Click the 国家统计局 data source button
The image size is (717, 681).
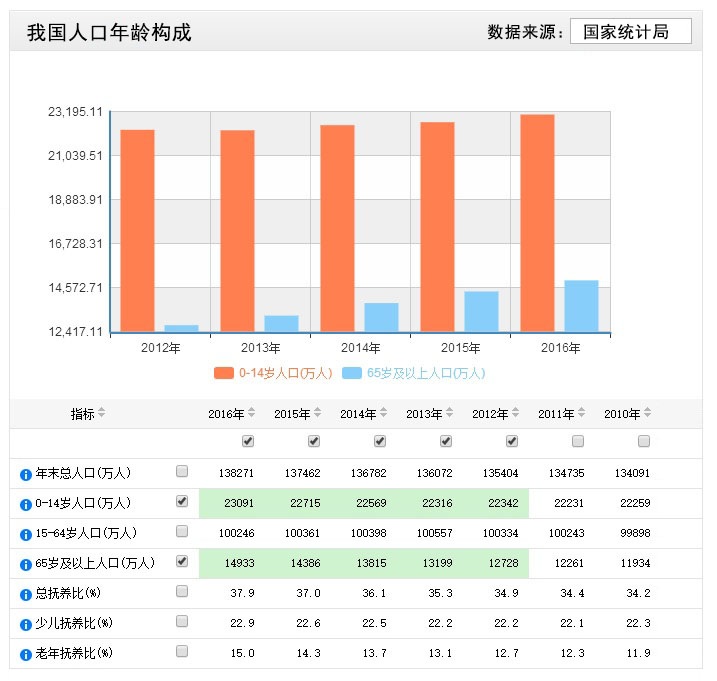pos(630,32)
